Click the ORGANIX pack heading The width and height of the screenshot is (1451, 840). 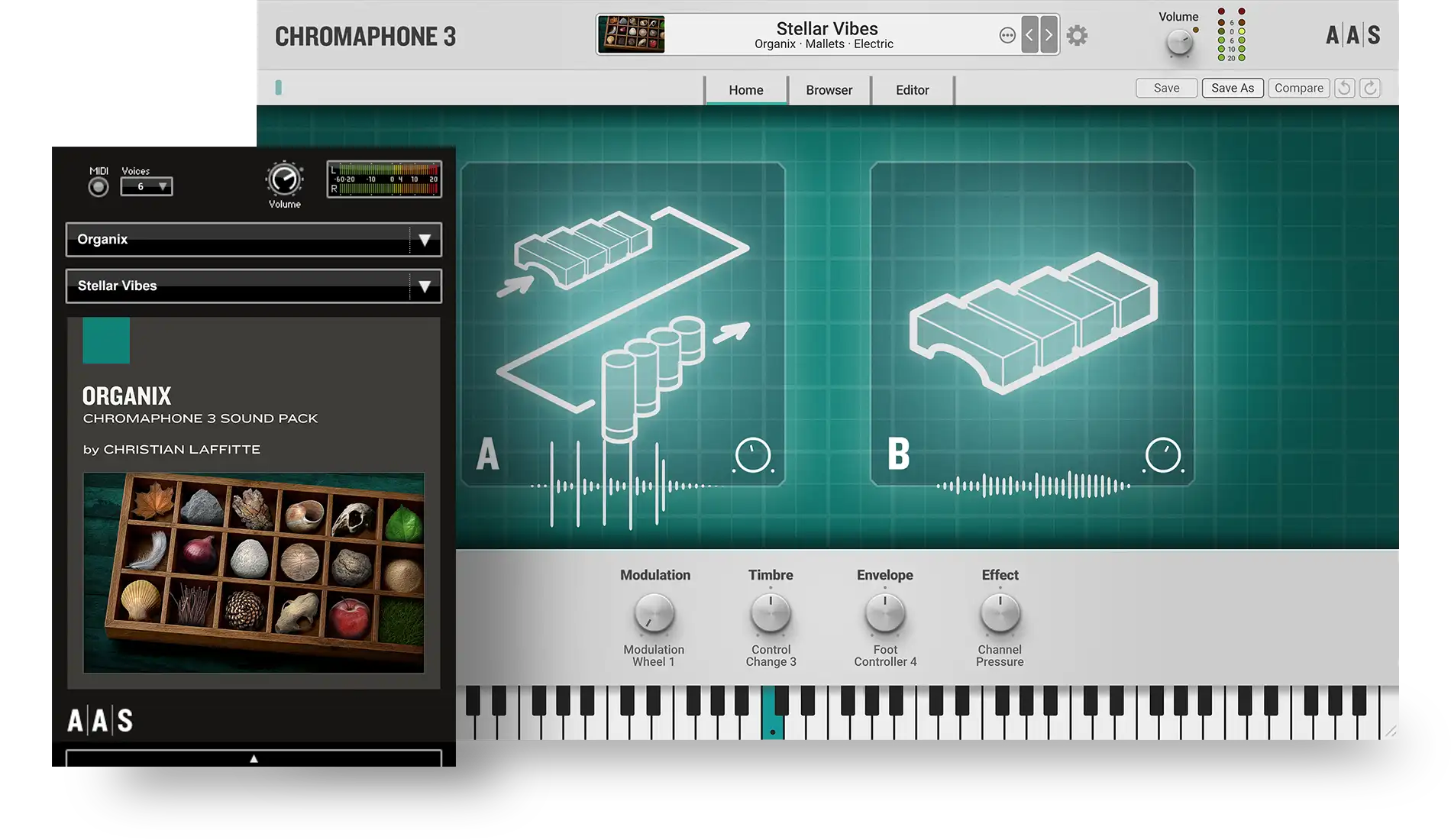click(127, 396)
